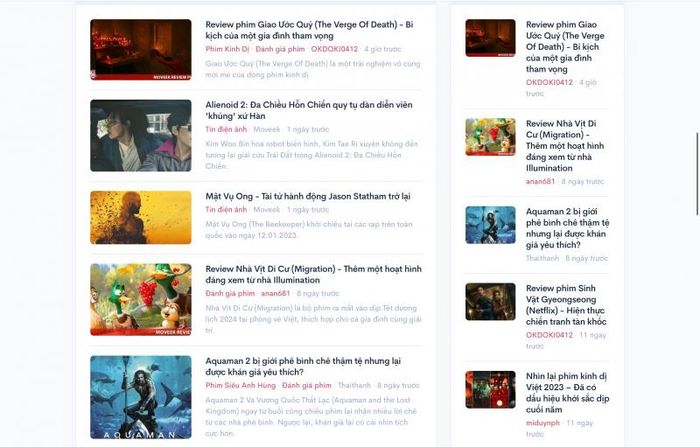The width and height of the screenshot is (700, 447).
Task: Select the 'Phim Kinh Dị' category tag
Action: pyautogui.click(x=227, y=49)
